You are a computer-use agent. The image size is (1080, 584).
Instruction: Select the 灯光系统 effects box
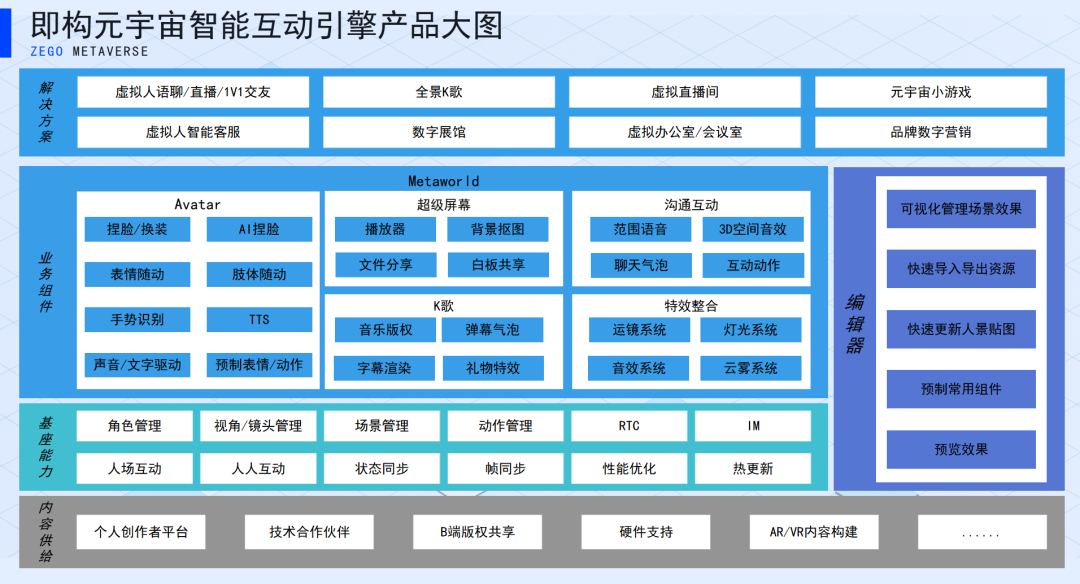pos(751,330)
